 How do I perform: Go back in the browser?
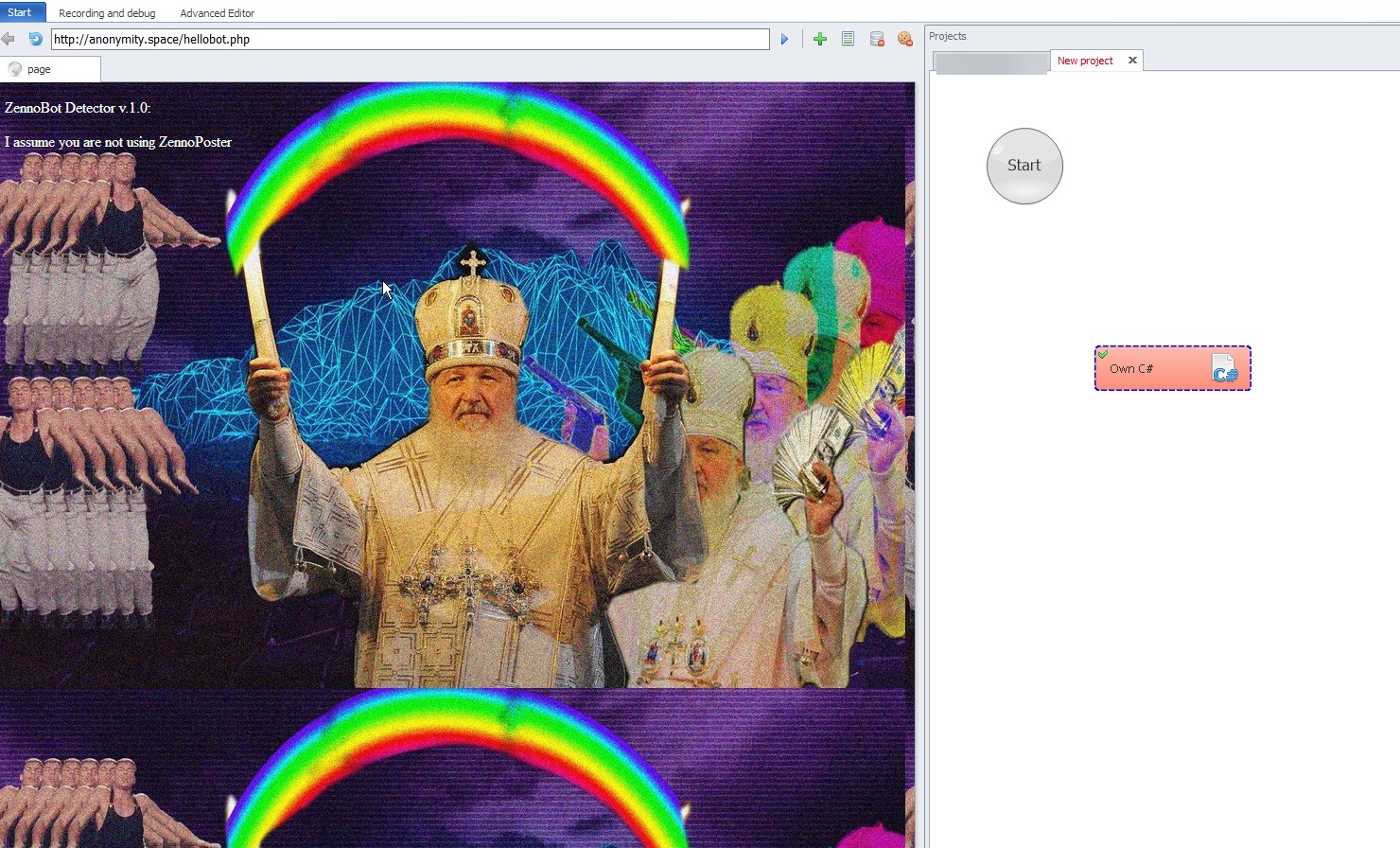pos(9,39)
